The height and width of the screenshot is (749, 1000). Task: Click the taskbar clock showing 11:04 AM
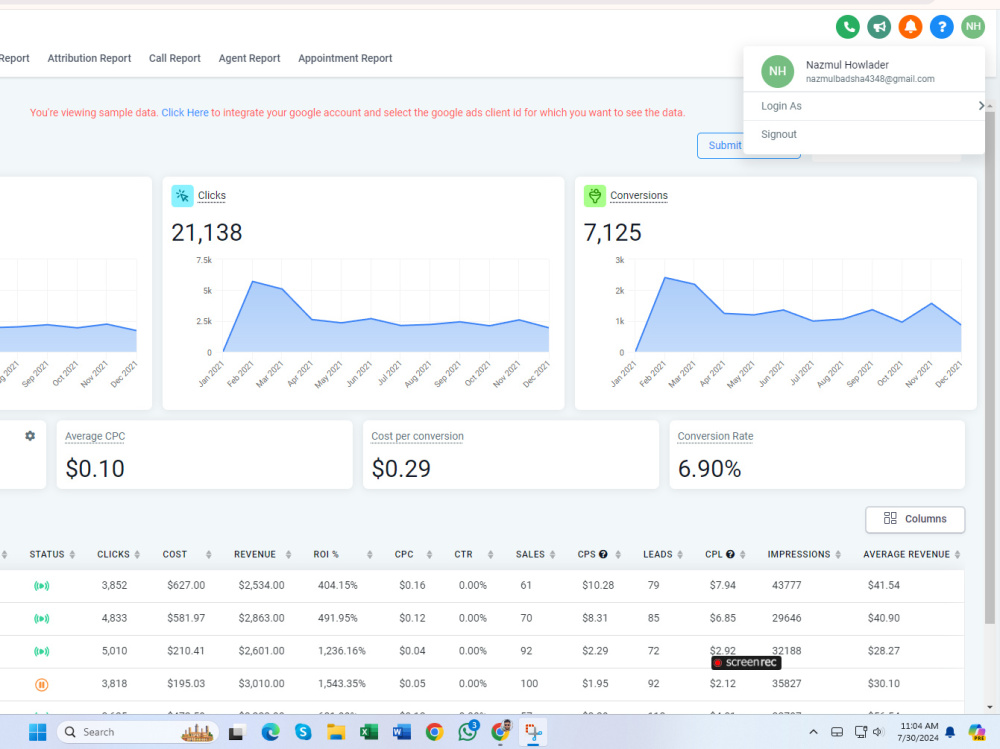click(918, 732)
